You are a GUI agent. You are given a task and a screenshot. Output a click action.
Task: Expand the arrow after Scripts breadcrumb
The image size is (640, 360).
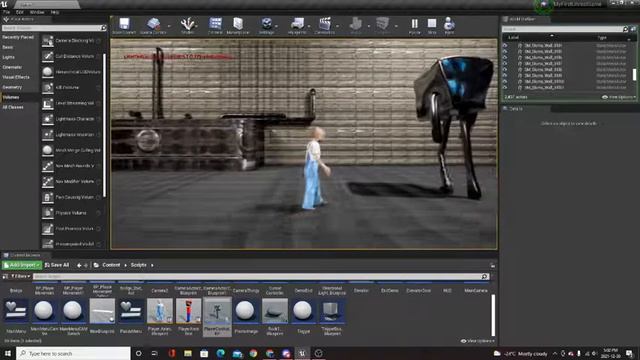tap(152, 265)
